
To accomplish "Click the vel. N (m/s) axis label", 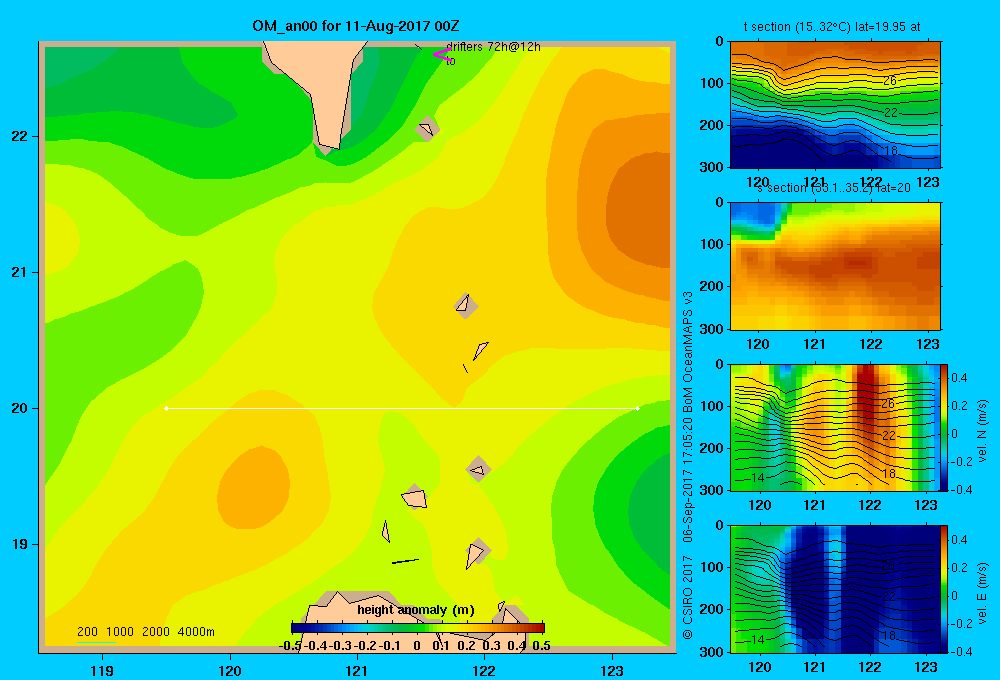I will pyautogui.click(x=982, y=431).
